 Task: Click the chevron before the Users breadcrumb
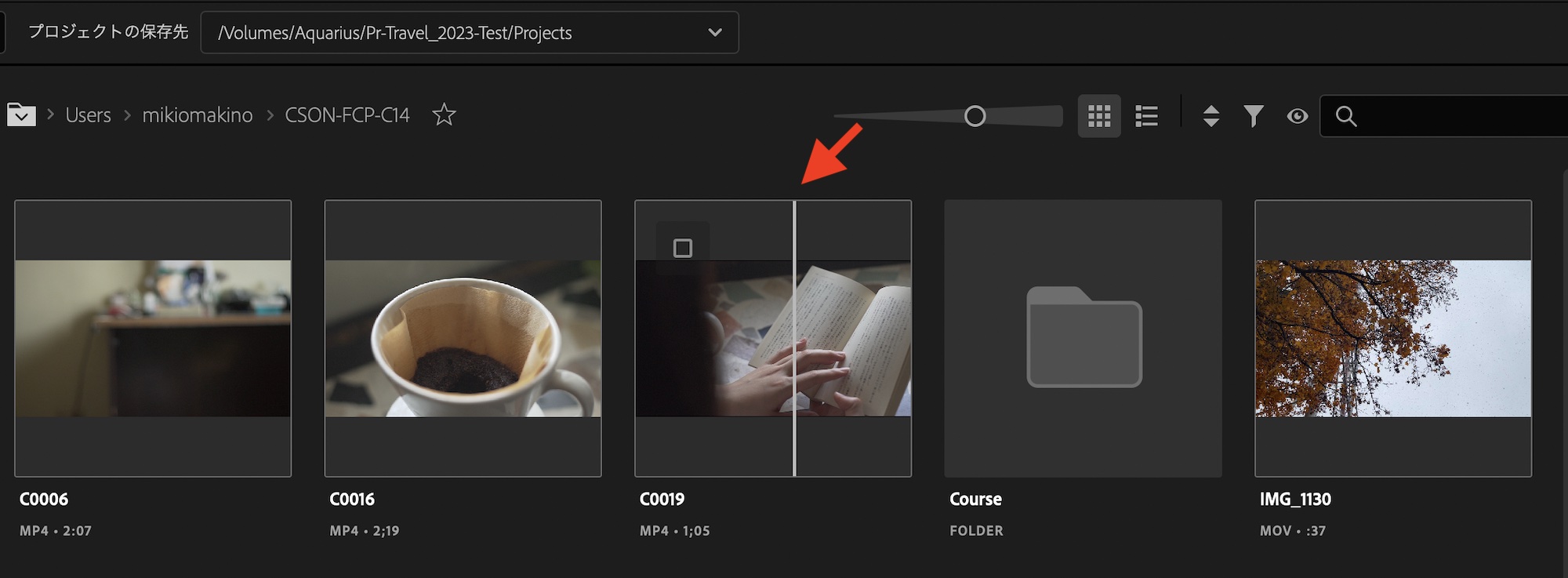[x=50, y=115]
